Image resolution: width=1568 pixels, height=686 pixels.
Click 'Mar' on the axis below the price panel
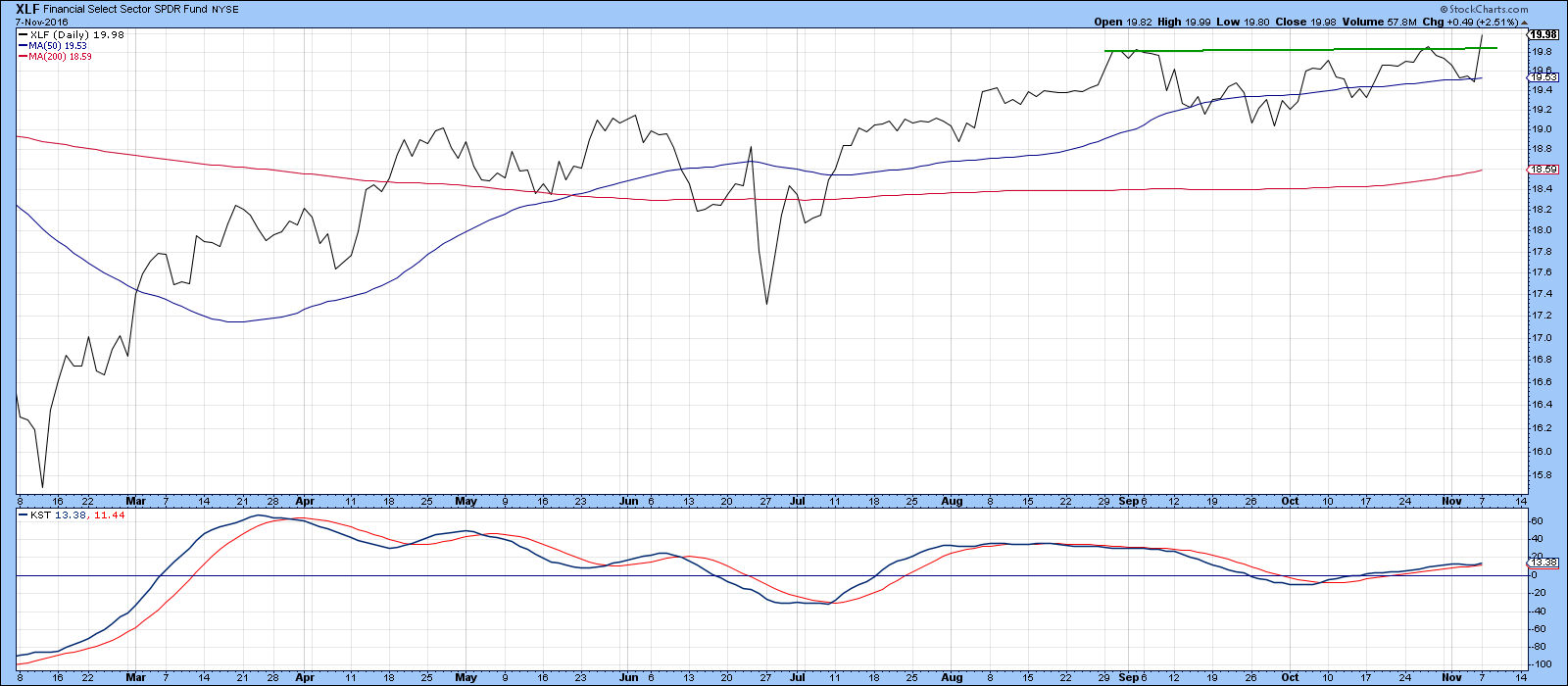(x=135, y=501)
